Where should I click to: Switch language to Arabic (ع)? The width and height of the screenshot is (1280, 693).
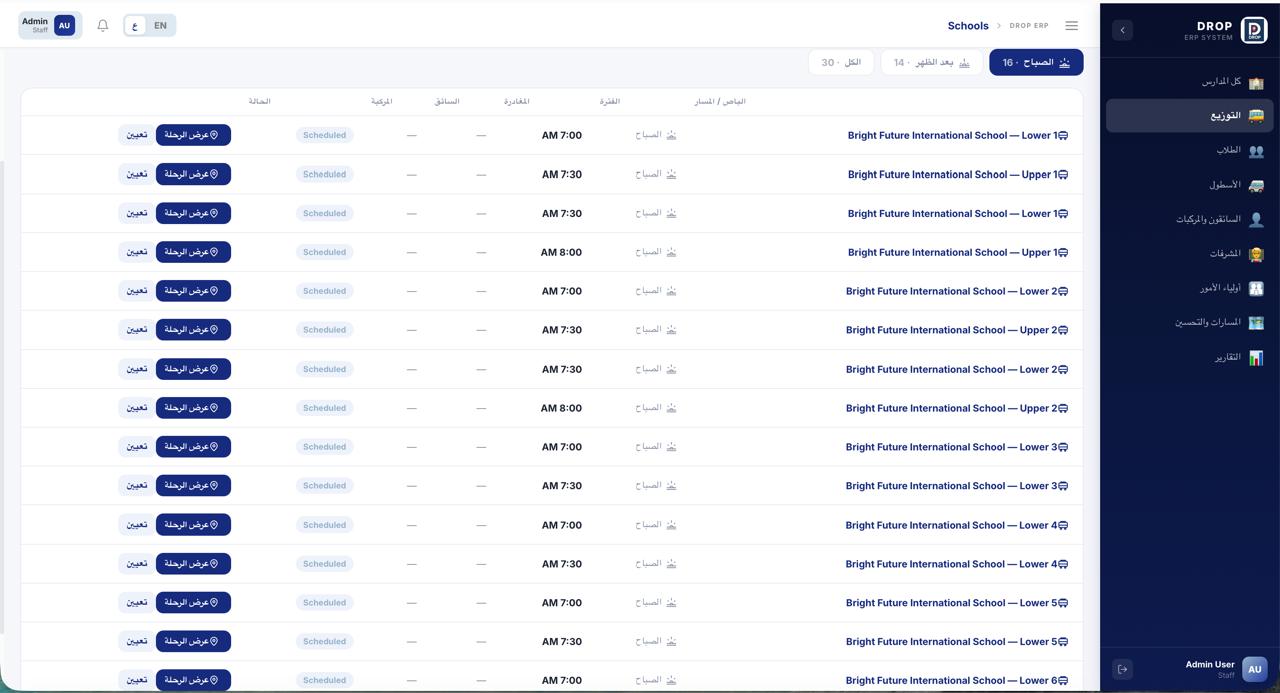pos(135,26)
